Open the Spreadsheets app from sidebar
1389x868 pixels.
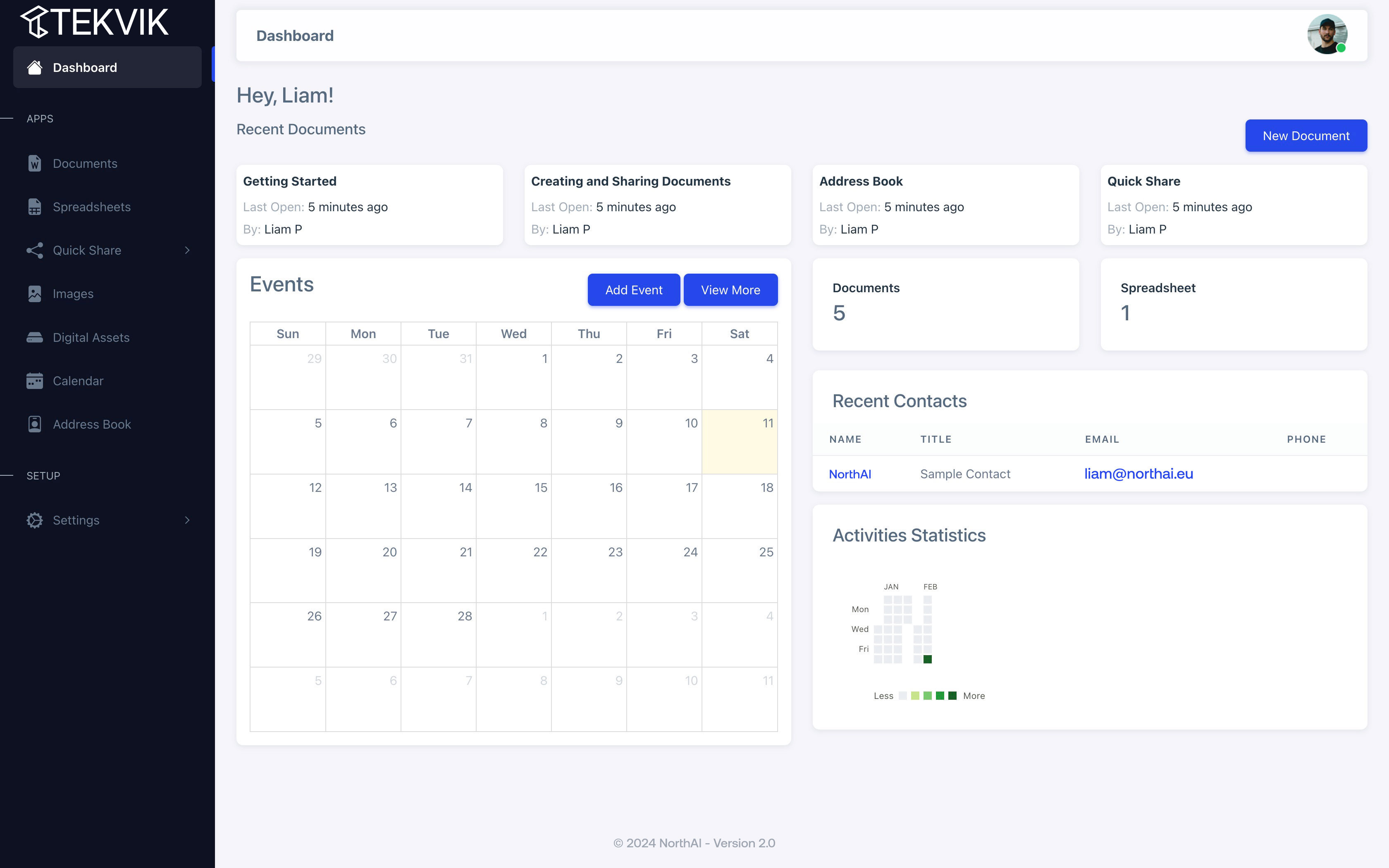[x=91, y=206]
